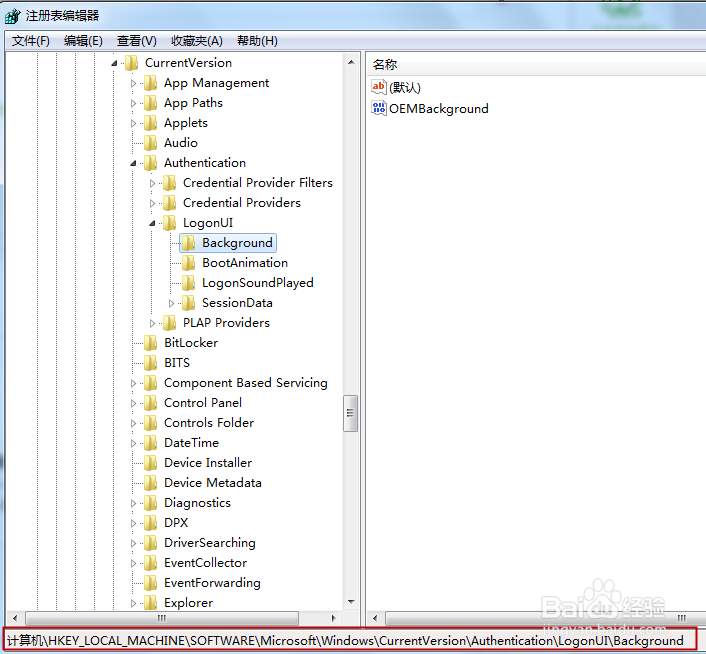Collapse the Authentication key
Viewport: 706px width, 654px height.
[133, 163]
